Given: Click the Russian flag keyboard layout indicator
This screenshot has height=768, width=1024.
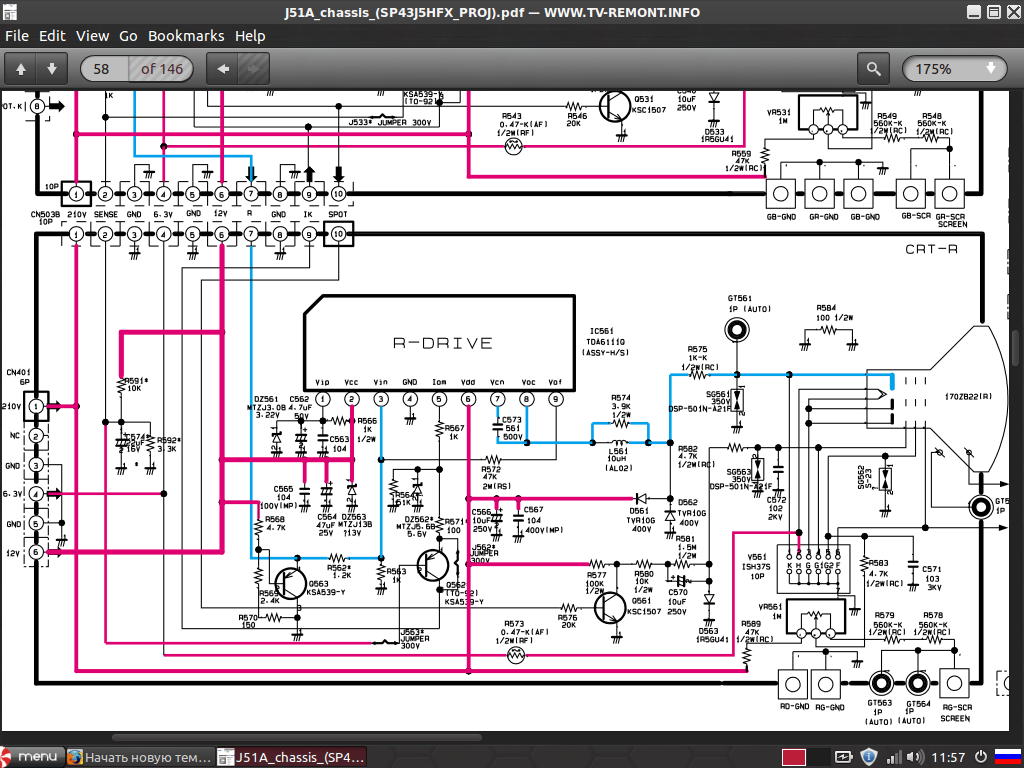Looking at the screenshot, I should pyautogui.click(x=1007, y=757).
